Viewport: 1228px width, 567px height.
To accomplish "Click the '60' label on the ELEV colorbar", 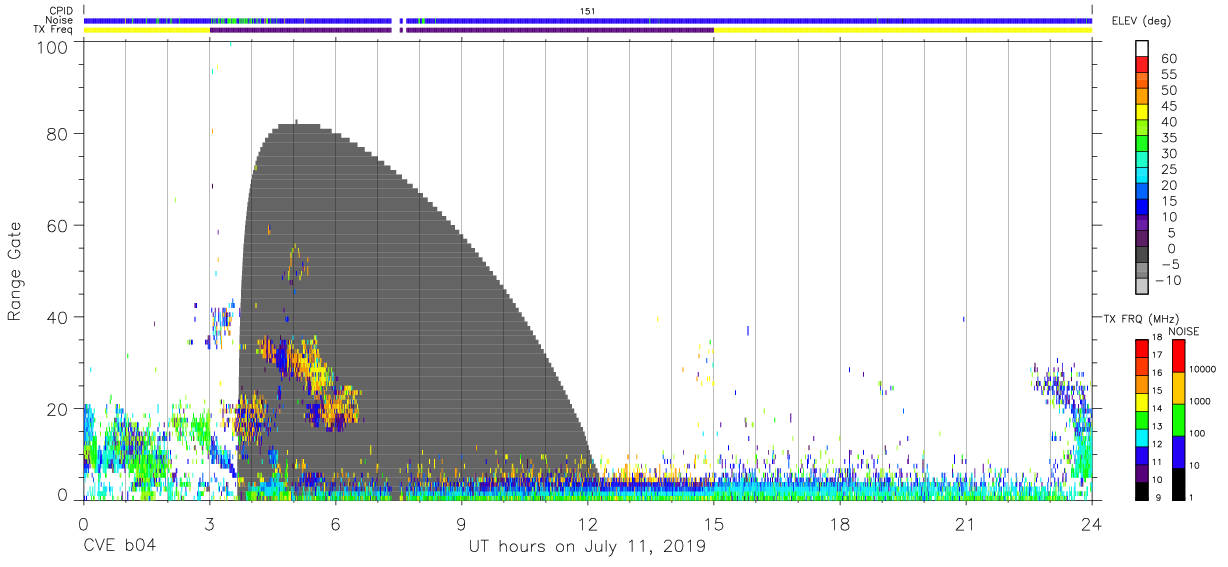I will coord(1167,59).
